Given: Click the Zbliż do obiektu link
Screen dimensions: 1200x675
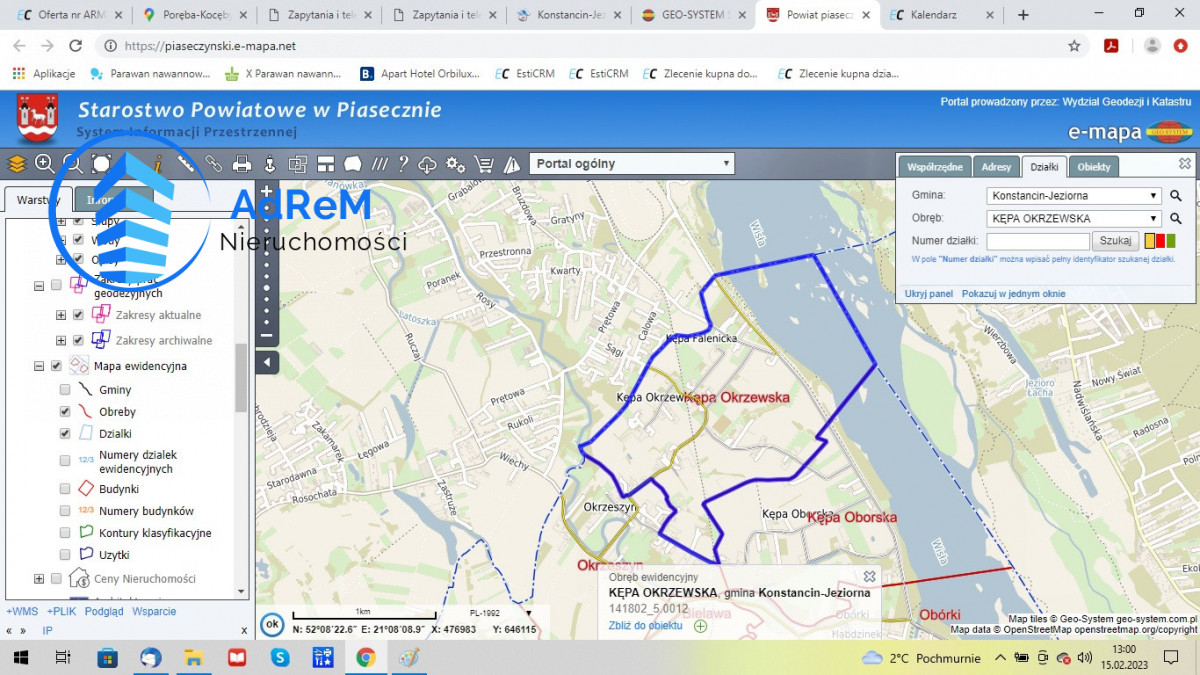Looking at the screenshot, I should click(x=645, y=626).
